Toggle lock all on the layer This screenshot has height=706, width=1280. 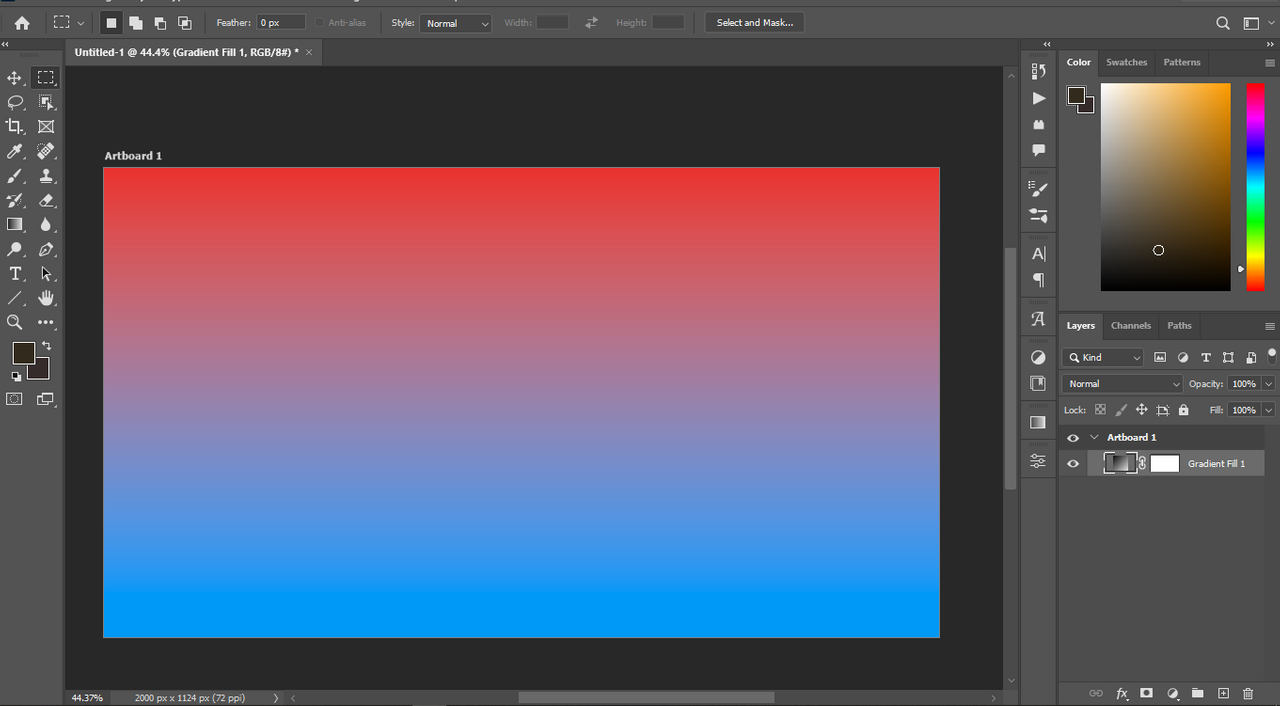tap(1184, 410)
